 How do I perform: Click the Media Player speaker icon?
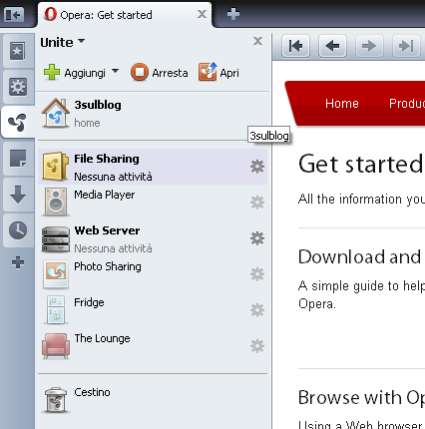point(56,202)
